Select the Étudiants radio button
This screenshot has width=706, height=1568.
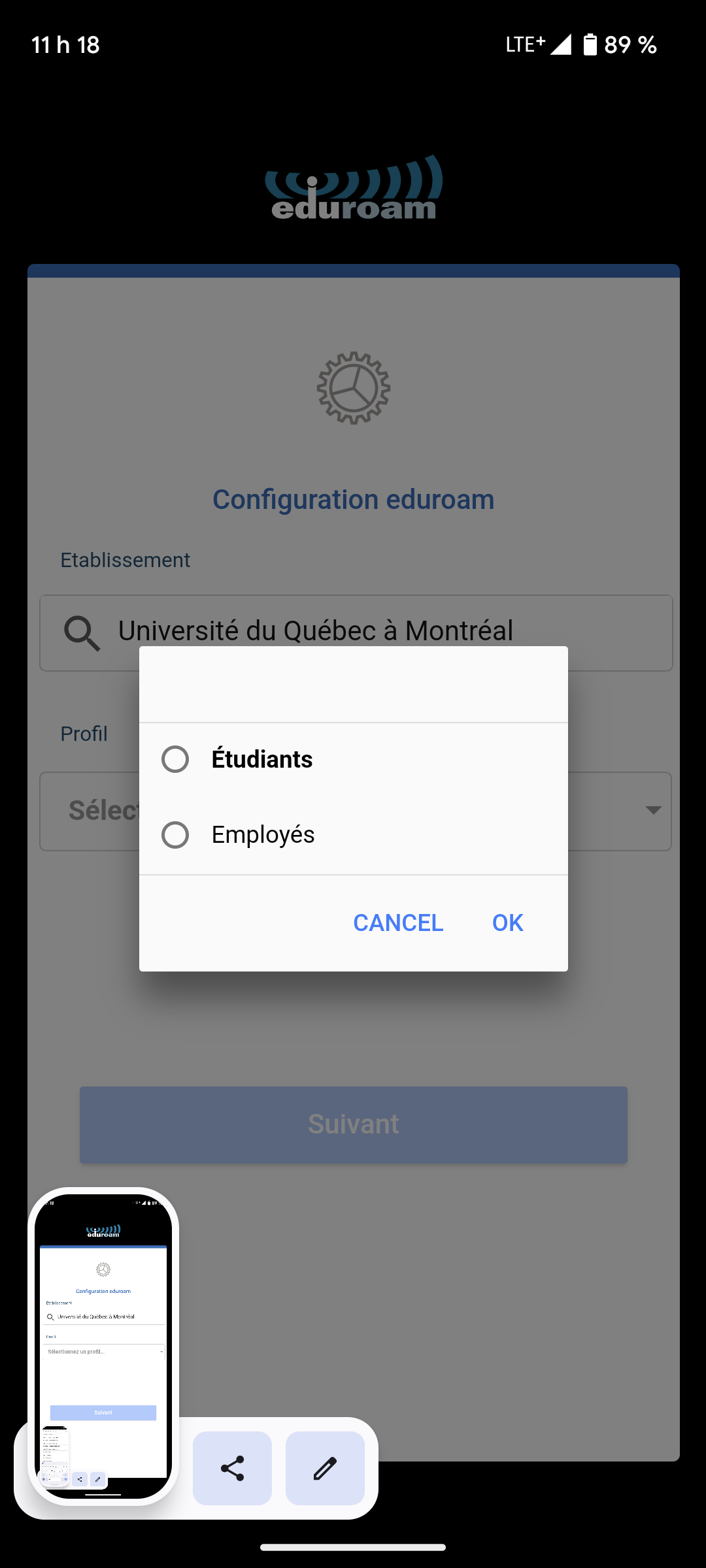coord(175,759)
